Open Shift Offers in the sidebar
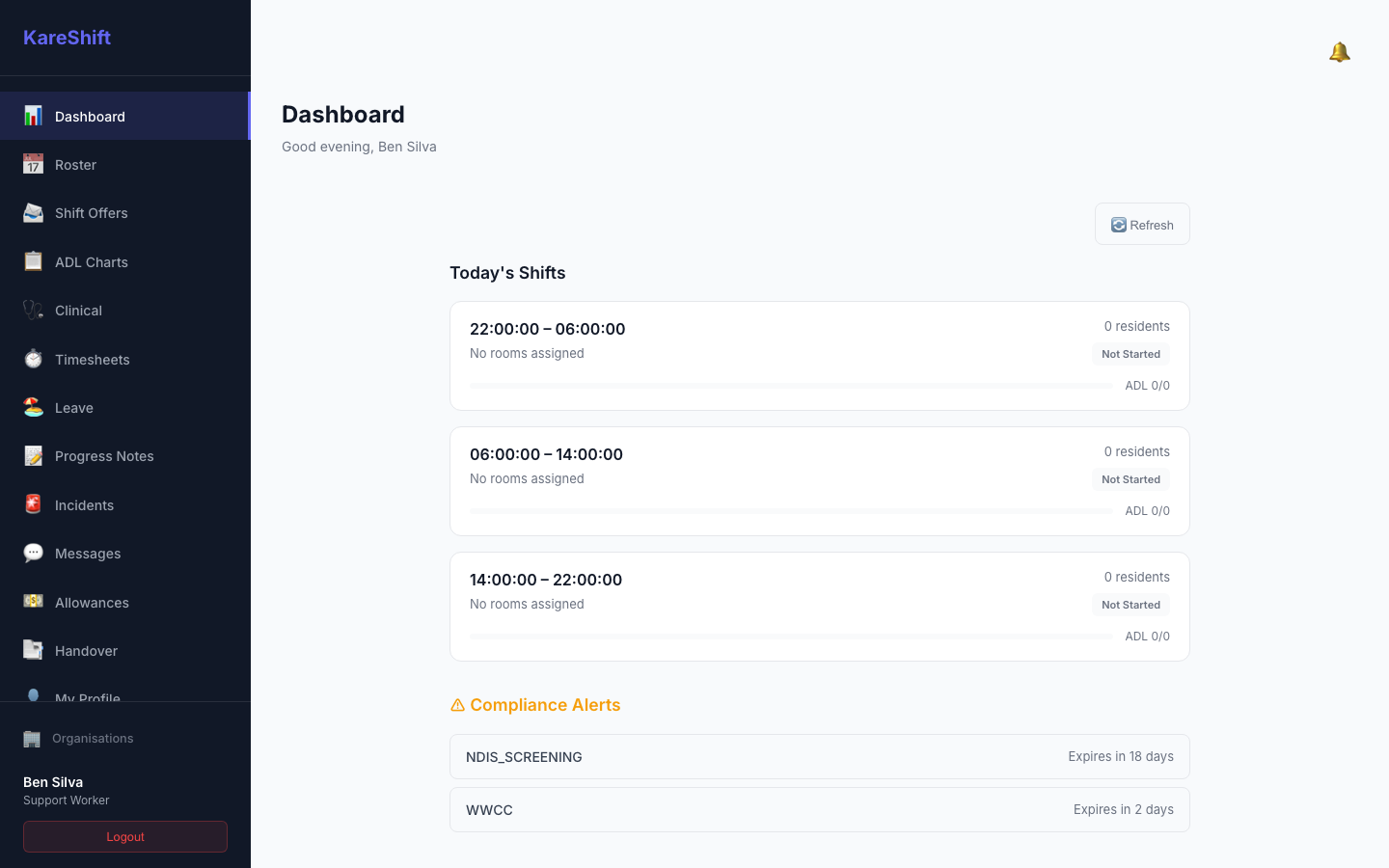The width and height of the screenshot is (1389, 868). point(125,213)
